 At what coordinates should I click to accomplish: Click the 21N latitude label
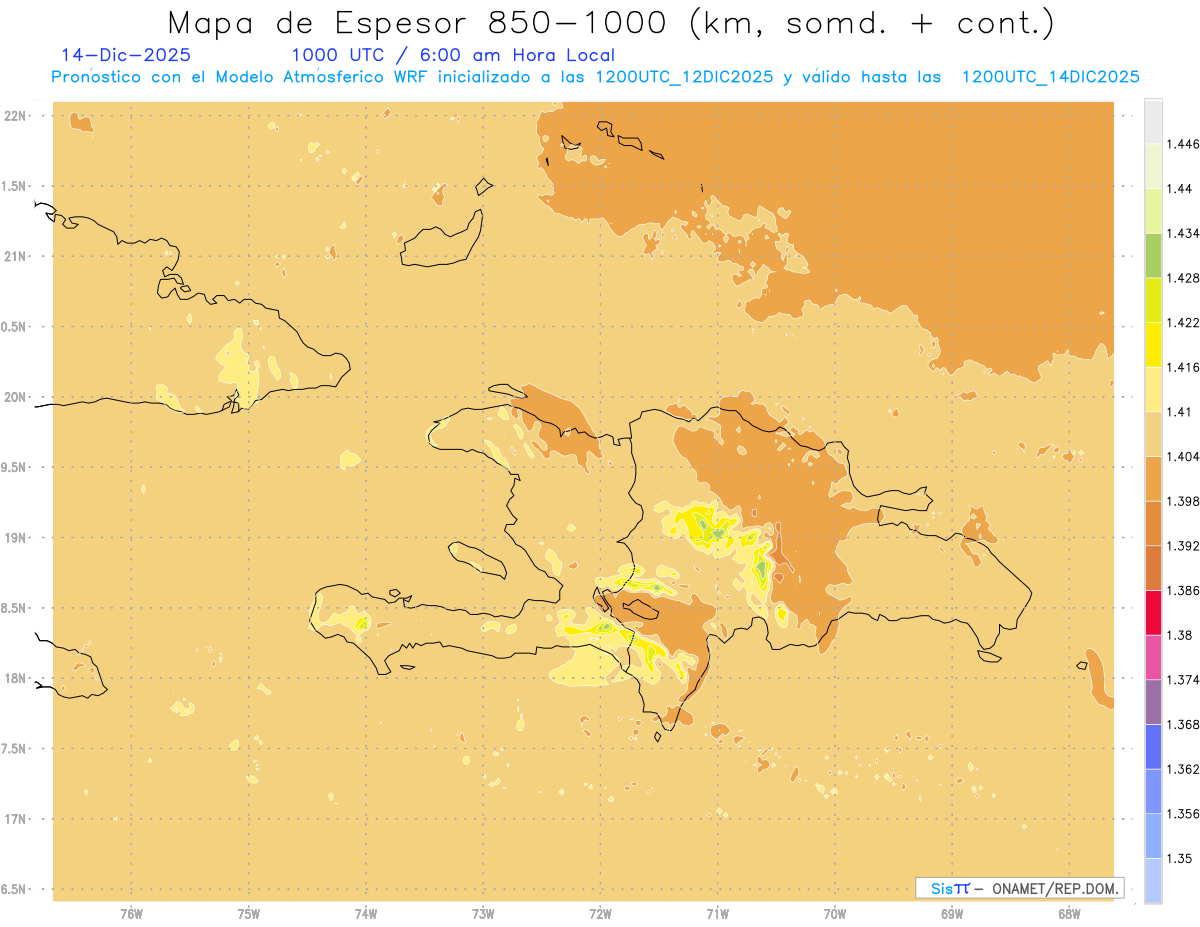pyautogui.click(x=17, y=256)
